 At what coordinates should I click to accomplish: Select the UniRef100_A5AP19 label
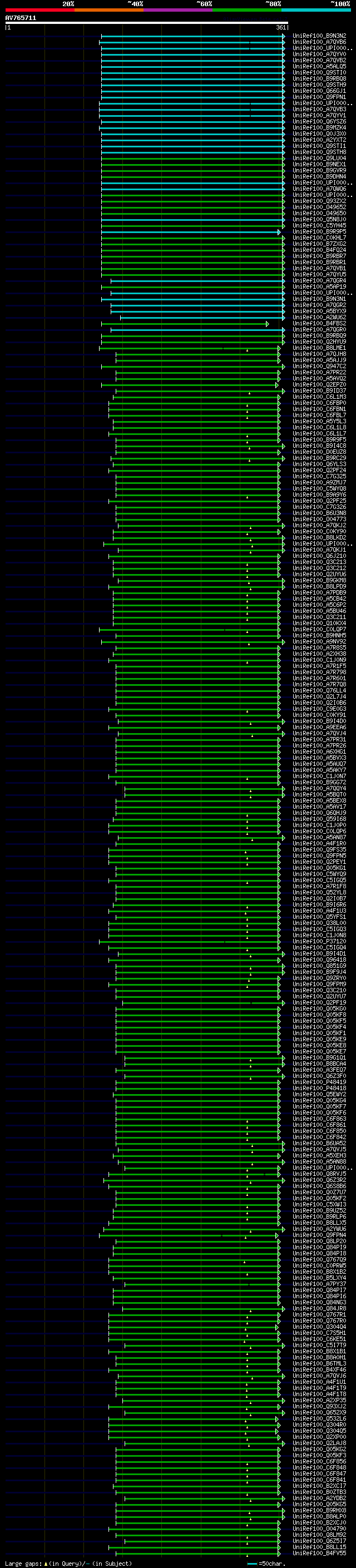tap(319, 286)
